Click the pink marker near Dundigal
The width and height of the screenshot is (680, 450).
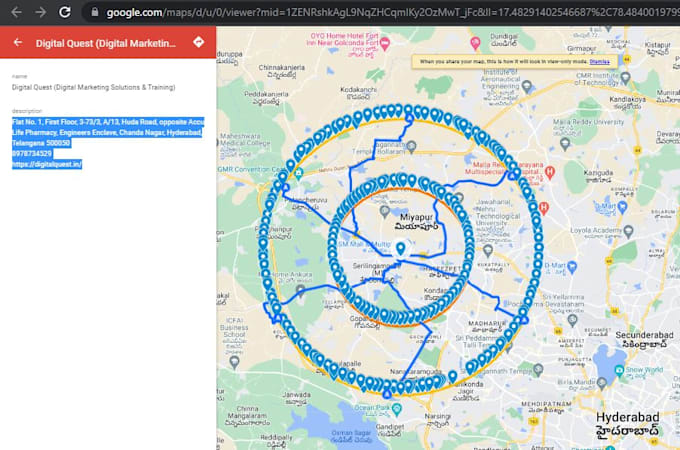pos(475,43)
